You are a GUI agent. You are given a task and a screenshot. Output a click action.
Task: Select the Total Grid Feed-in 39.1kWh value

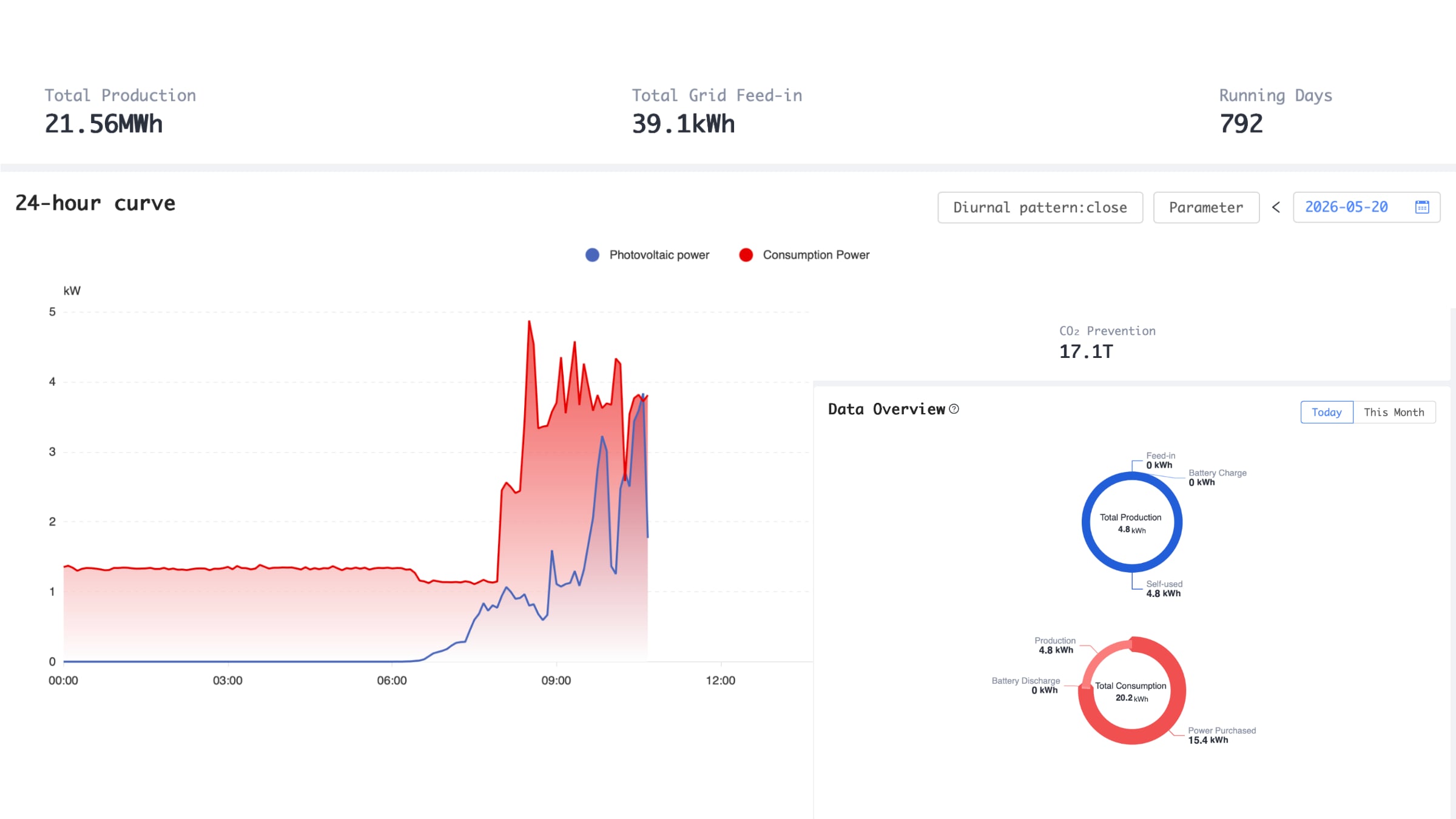(x=684, y=124)
